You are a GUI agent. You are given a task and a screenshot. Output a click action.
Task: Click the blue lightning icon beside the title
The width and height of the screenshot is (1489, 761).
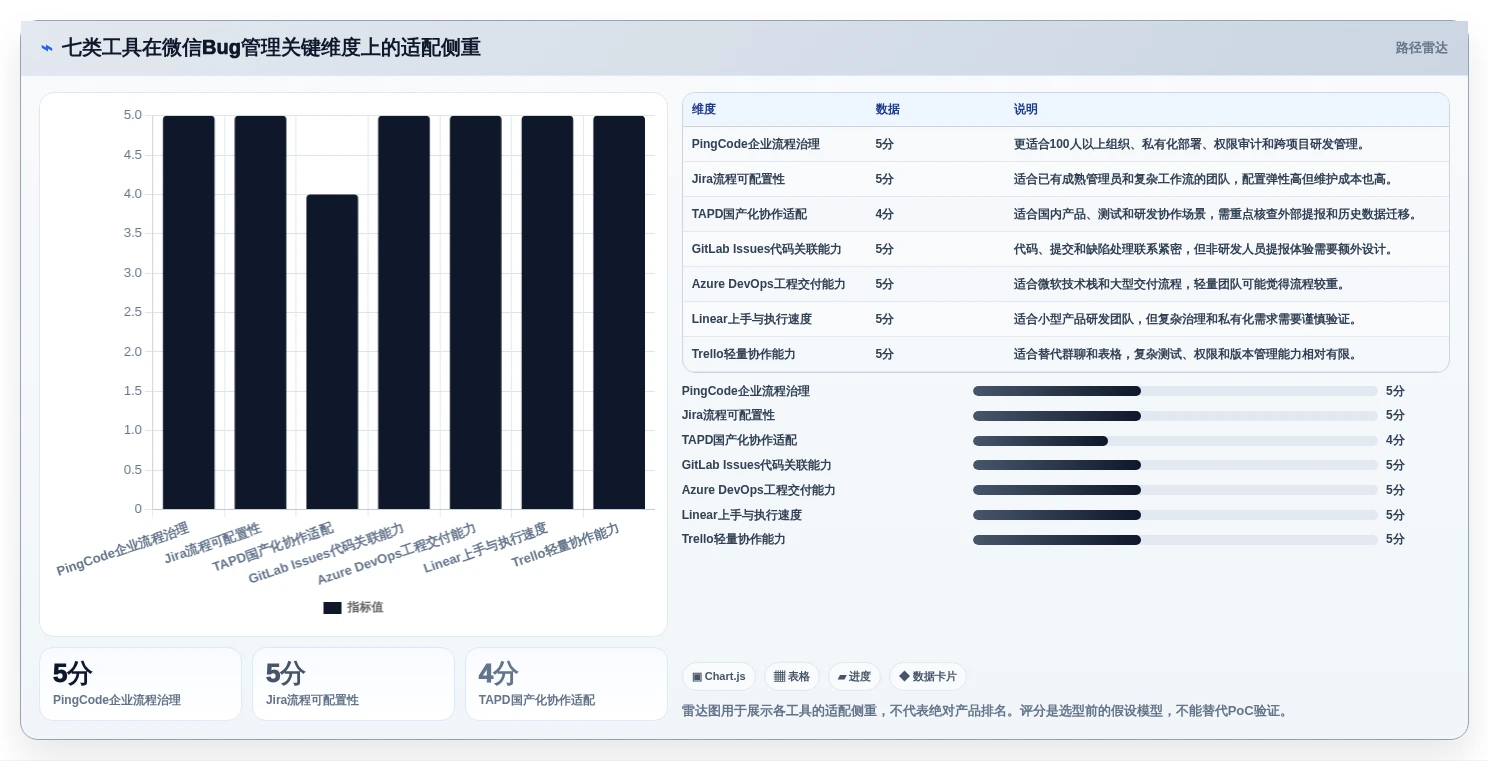(47, 48)
